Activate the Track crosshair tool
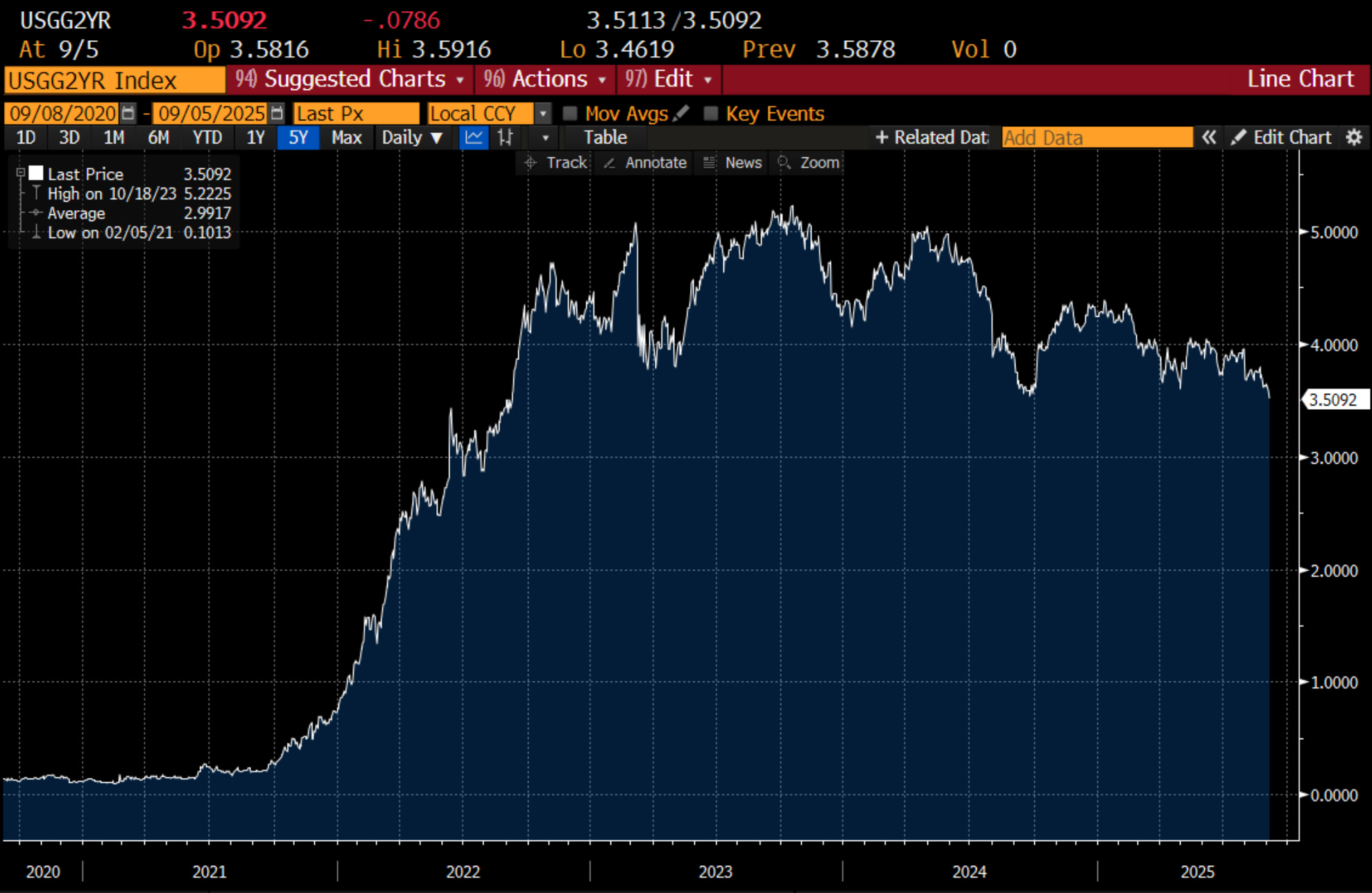 click(x=557, y=163)
